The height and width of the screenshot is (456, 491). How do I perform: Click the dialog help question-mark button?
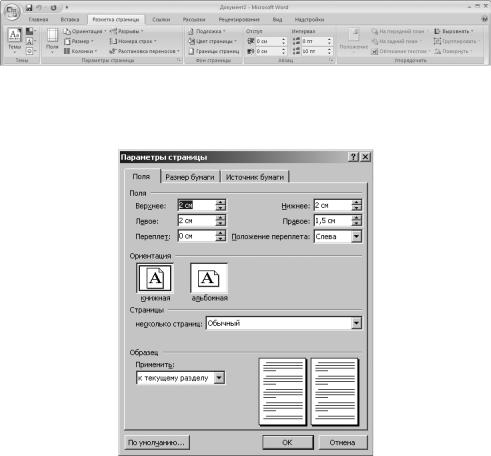click(x=353, y=157)
